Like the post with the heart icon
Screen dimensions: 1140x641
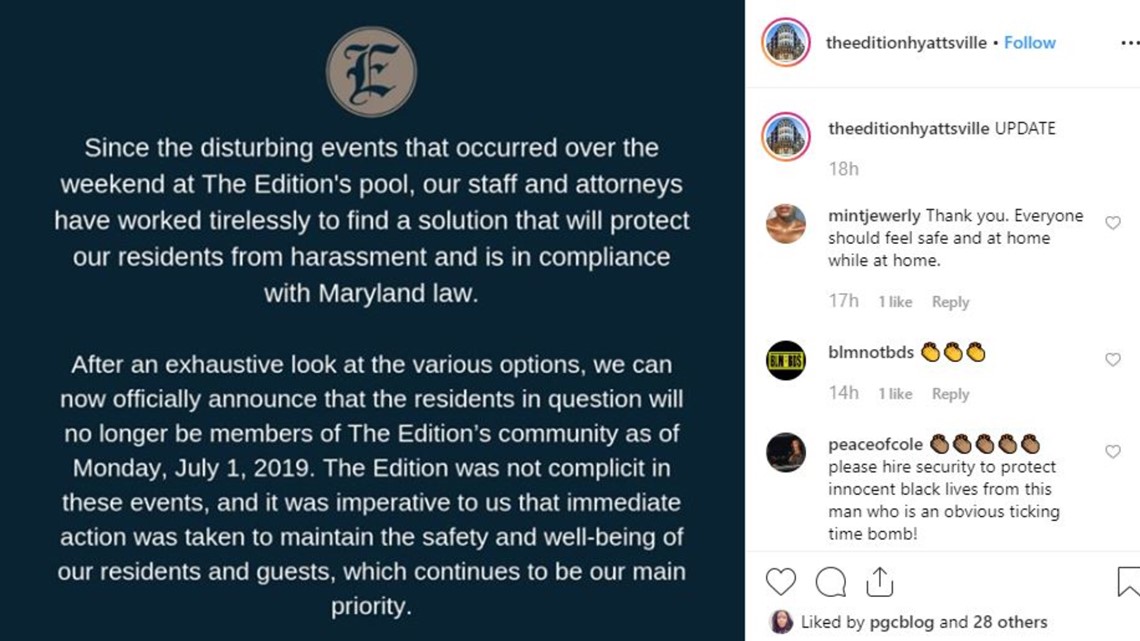click(781, 581)
